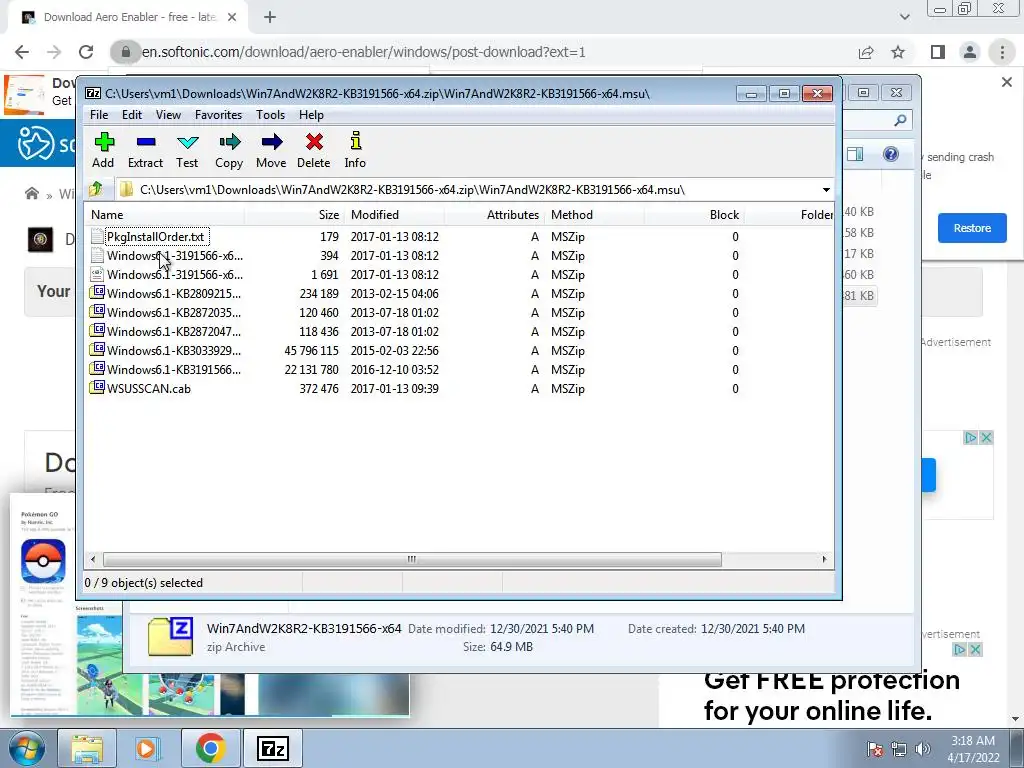Select PkgInstallOrder.txt file

pos(155,237)
